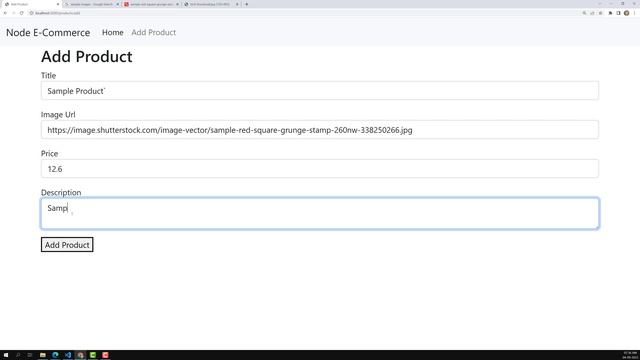
Task: Click the Price input field
Action: 320,169
